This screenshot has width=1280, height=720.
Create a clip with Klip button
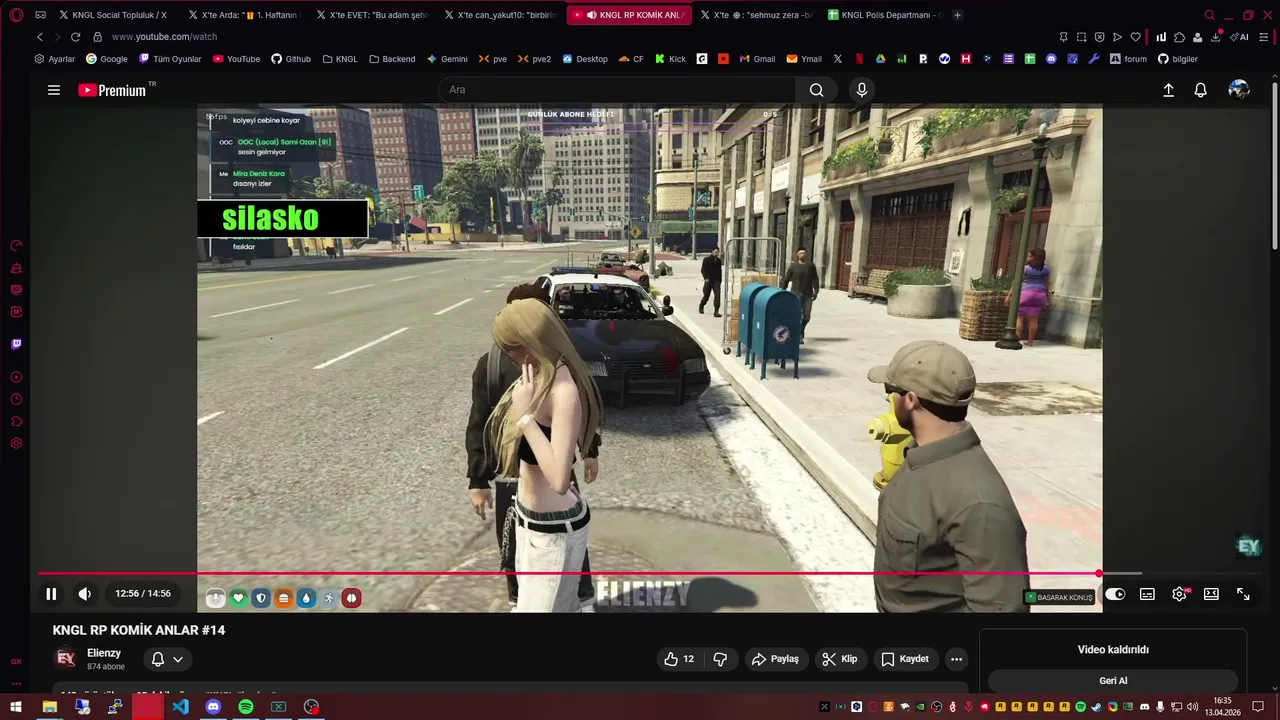tap(840, 659)
